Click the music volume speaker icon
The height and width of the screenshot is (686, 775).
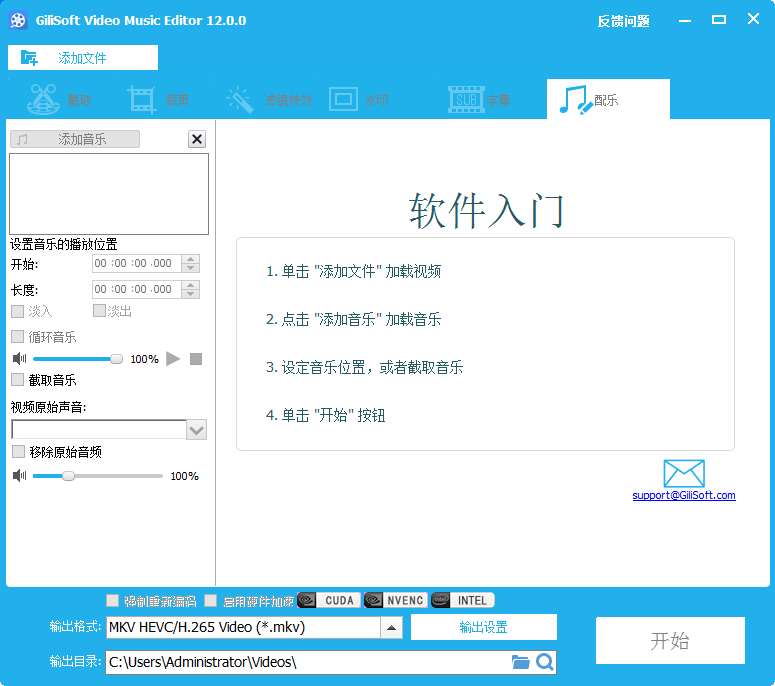pyautogui.click(x=19, y=359)
